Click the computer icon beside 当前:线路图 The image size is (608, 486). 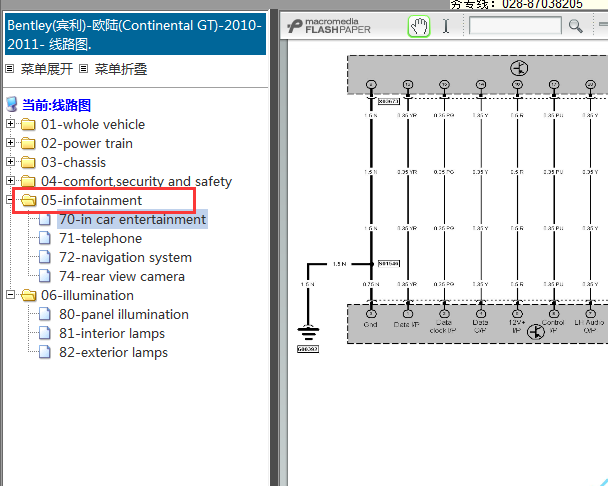tap(12, 105)
